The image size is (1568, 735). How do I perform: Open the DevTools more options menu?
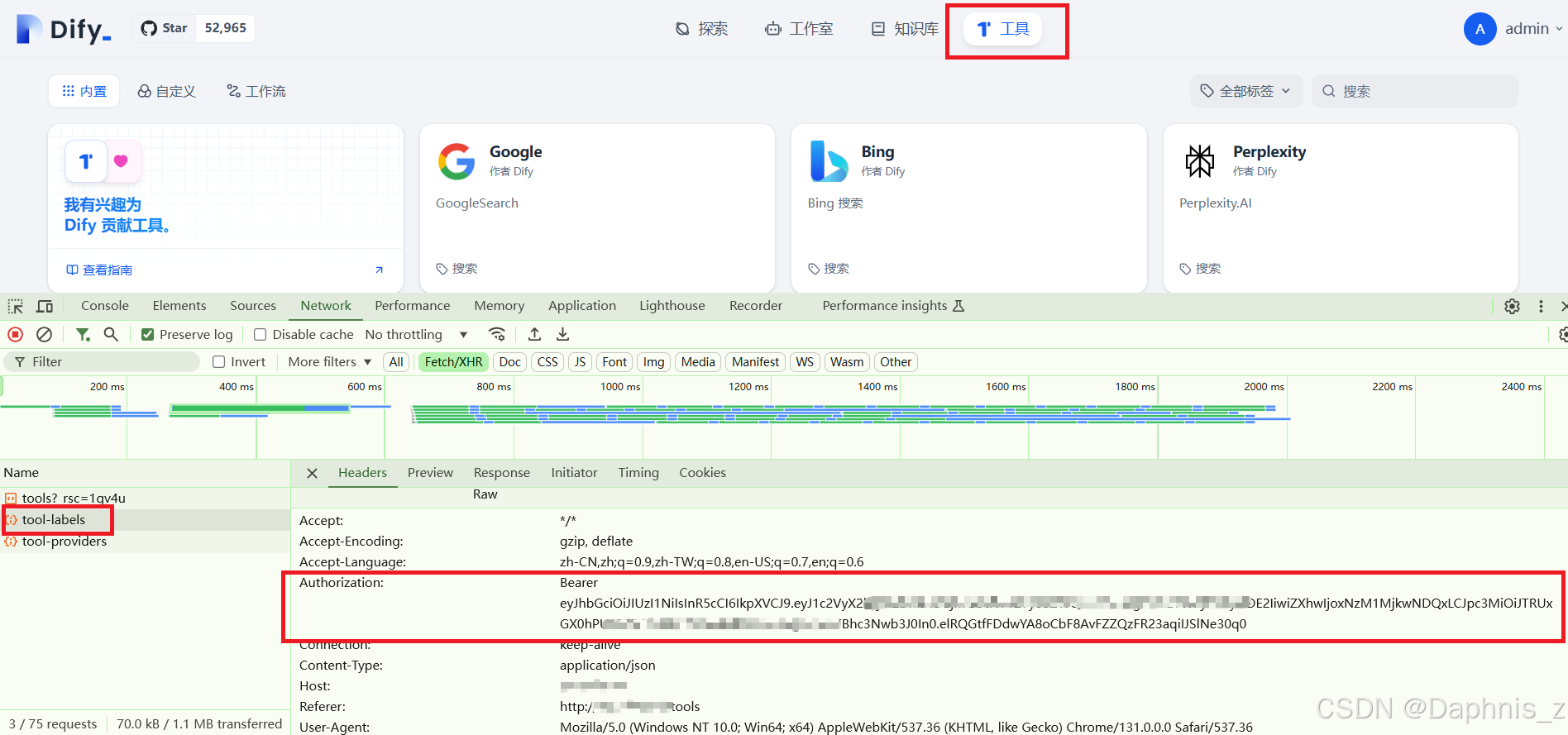1541,307
